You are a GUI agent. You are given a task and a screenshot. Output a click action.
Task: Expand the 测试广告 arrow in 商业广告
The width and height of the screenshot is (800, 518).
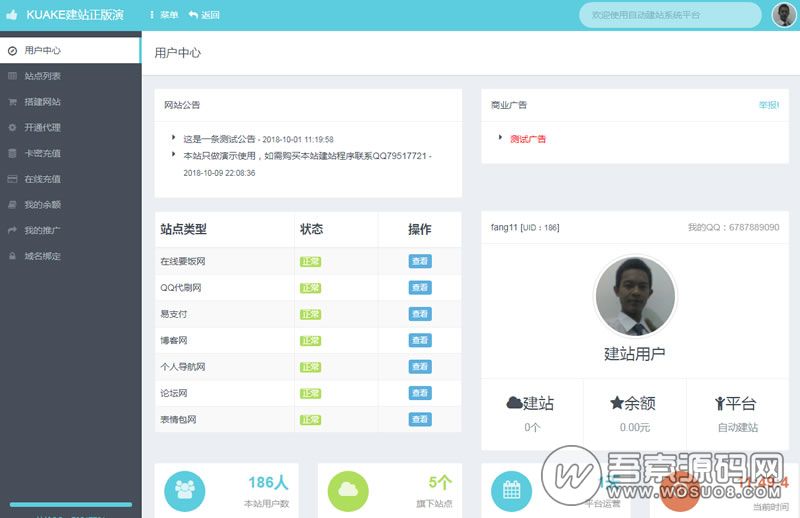(x=500, y=137)
